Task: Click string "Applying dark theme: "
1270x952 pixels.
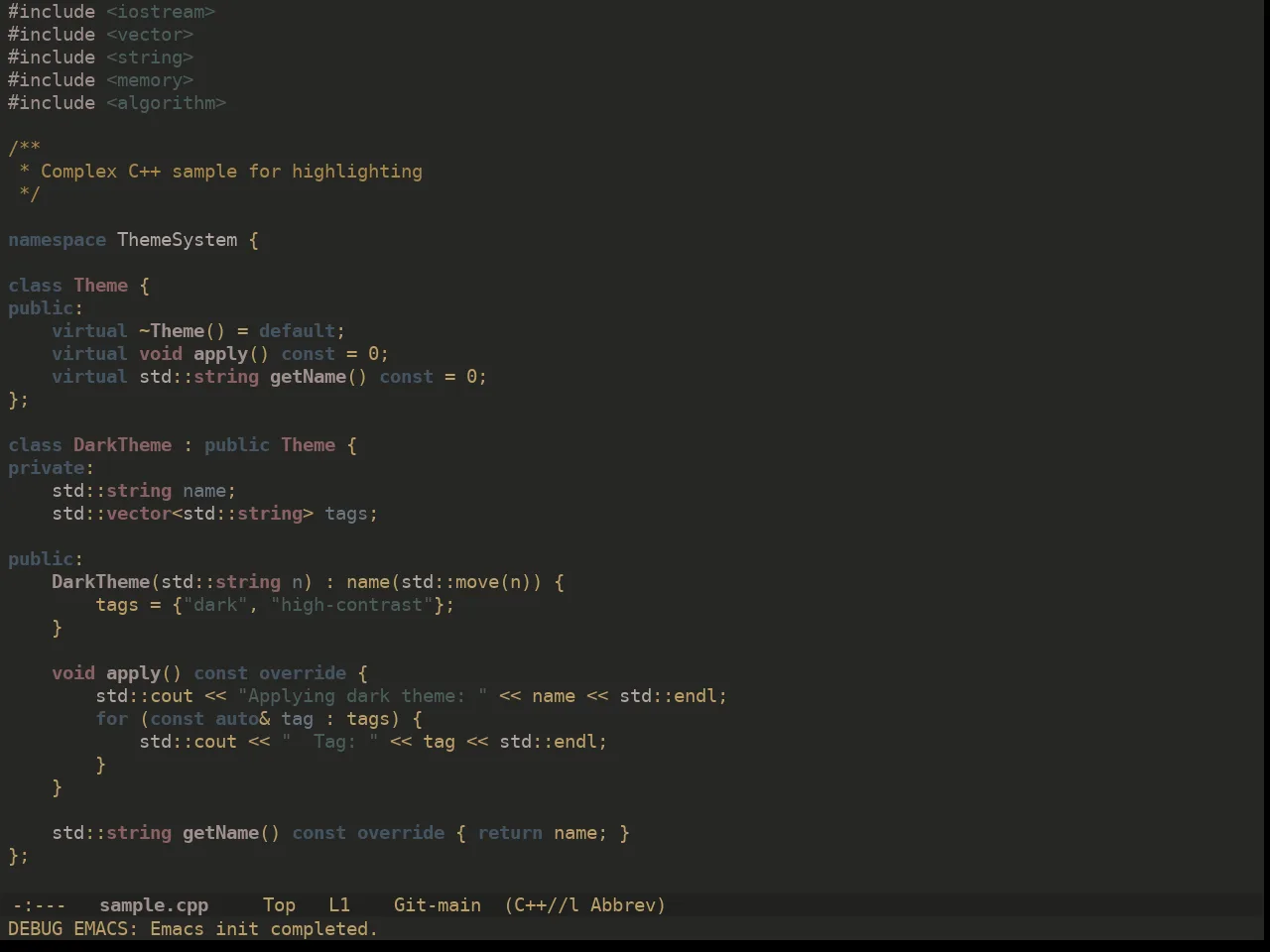Action: pos(362,696)
